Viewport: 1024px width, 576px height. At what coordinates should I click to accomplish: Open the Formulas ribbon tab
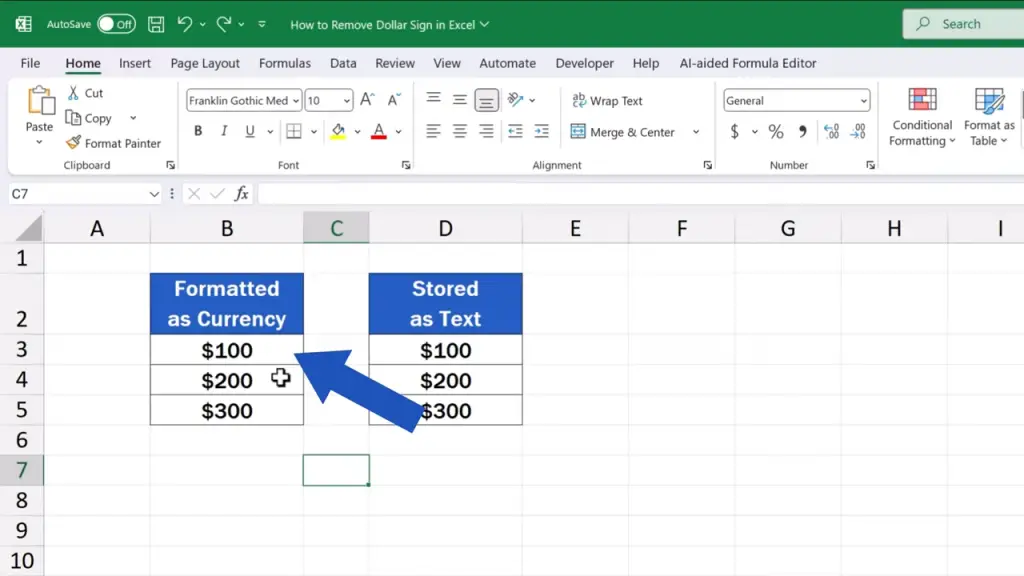(x=285, y=63)
